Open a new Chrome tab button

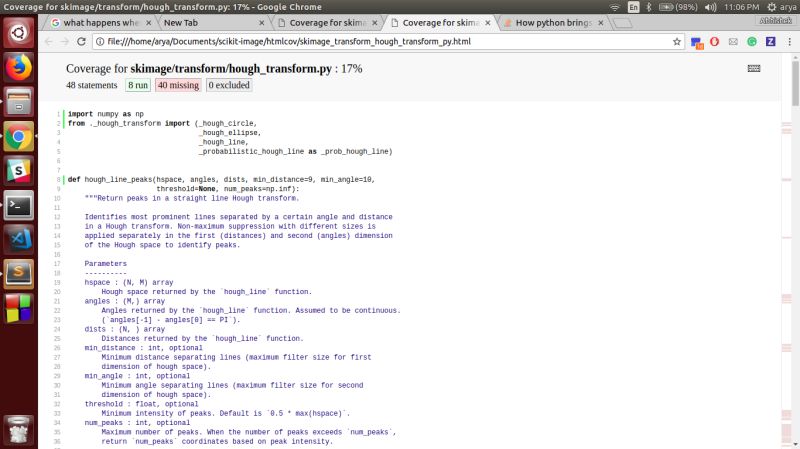point(622,23)
